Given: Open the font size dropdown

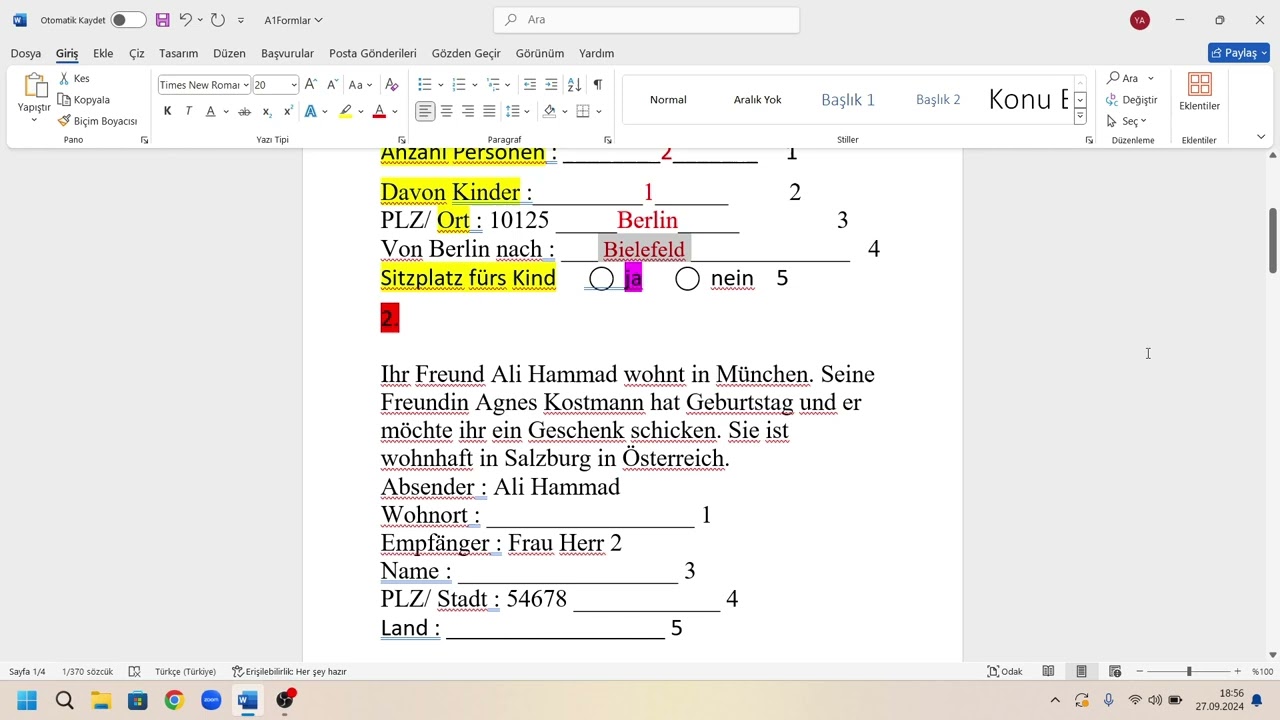Looking at the screenshot, I should pos(293,85).
